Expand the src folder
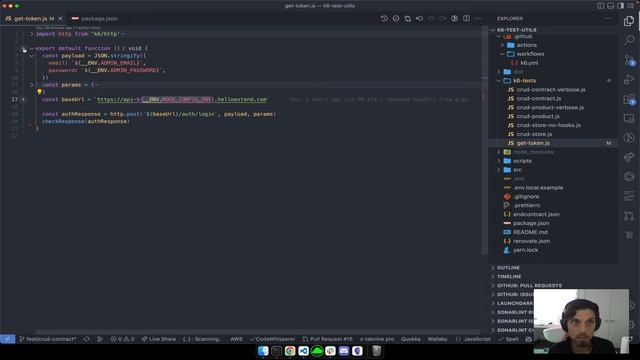640x360 pixels. [x=499, y=170]
